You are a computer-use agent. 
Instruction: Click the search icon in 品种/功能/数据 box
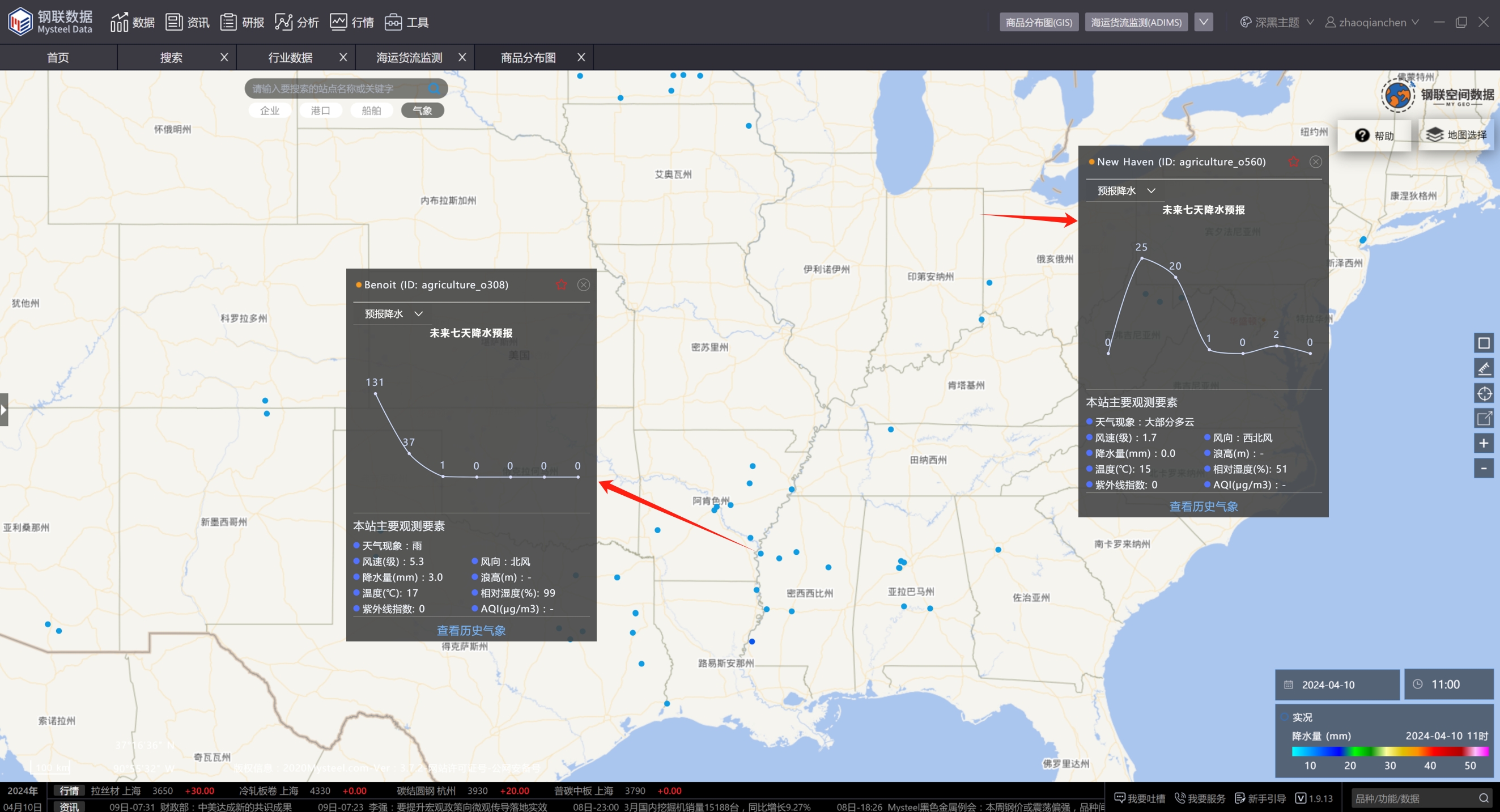click(1484, 798)
